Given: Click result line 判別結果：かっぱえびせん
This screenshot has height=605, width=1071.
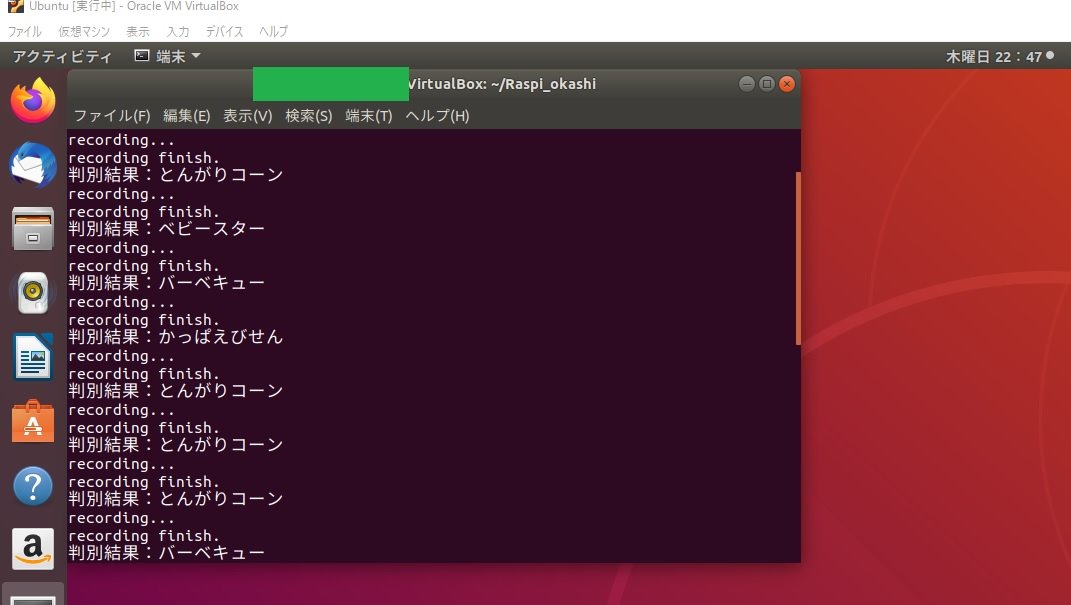Looking at the screenshot, I should click(176, 337).
